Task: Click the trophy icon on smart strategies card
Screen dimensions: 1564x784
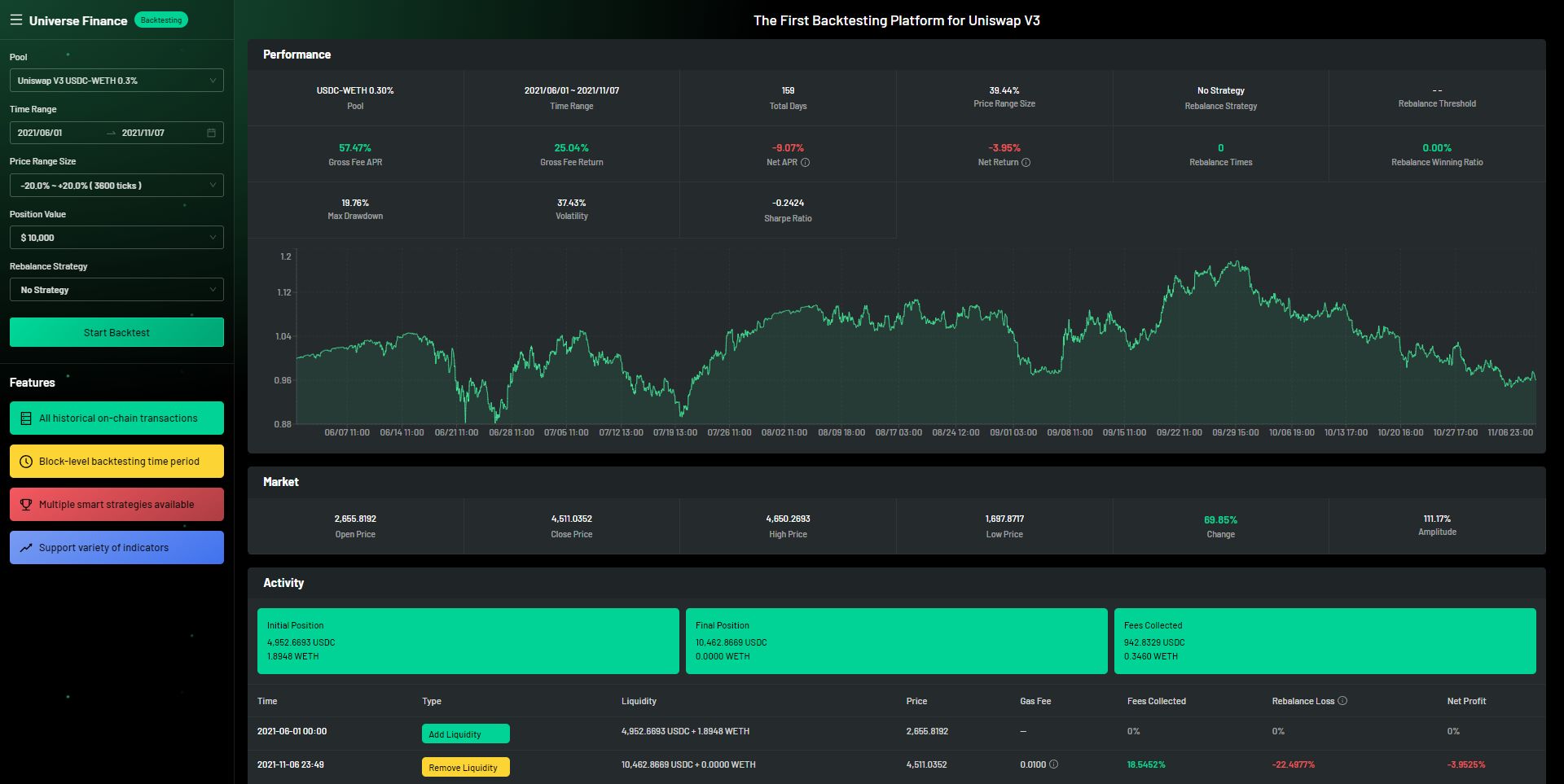Action: coord(26,505)
